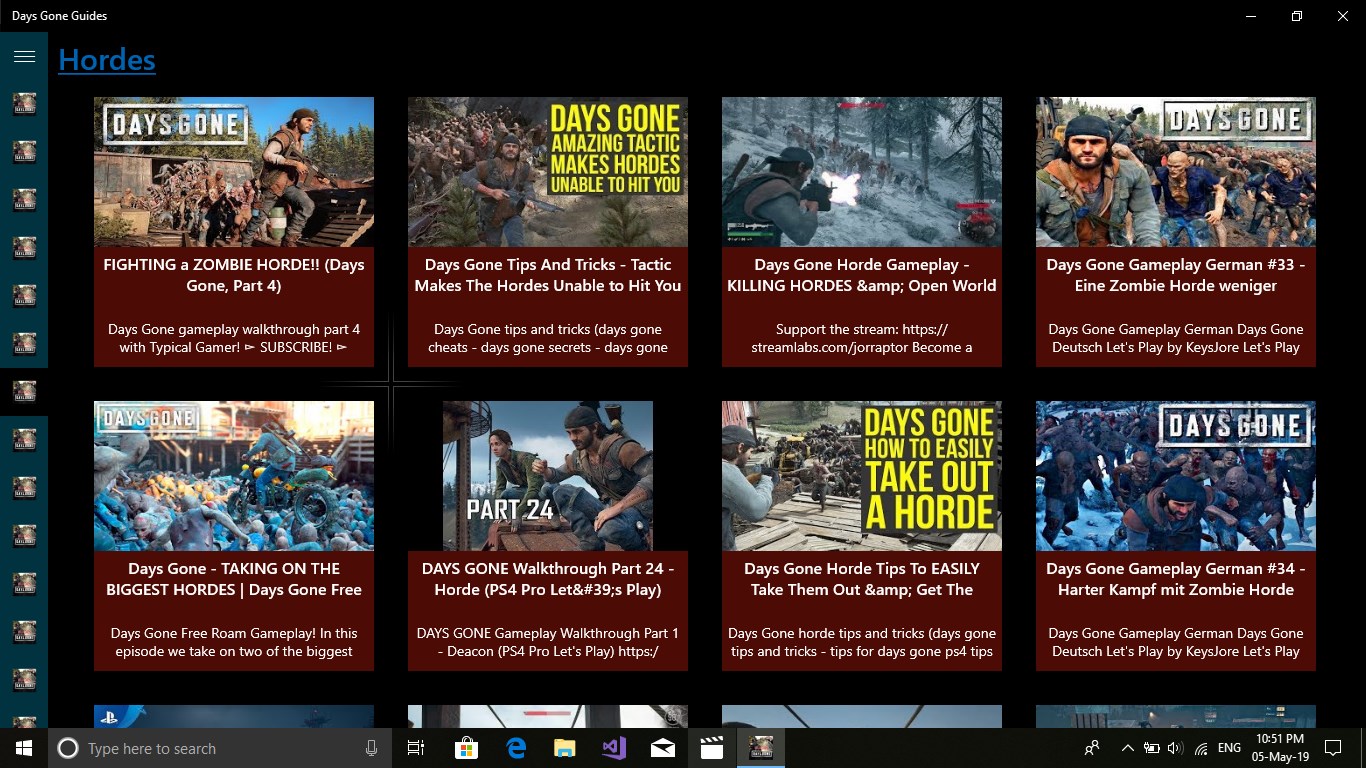Open the hamburger navigation menu
Image resolution: width=1366 pixels, height=768 pixels.
pyautogui.click(x=24, y=56)
